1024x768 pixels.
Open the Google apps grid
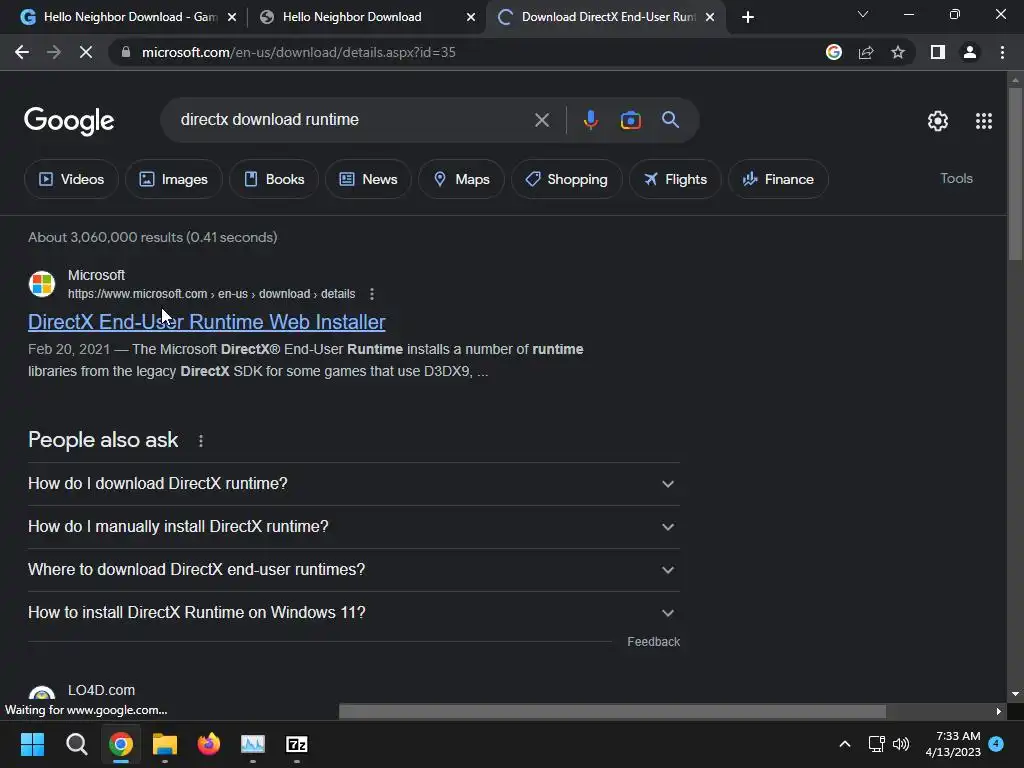coord(984,121)
